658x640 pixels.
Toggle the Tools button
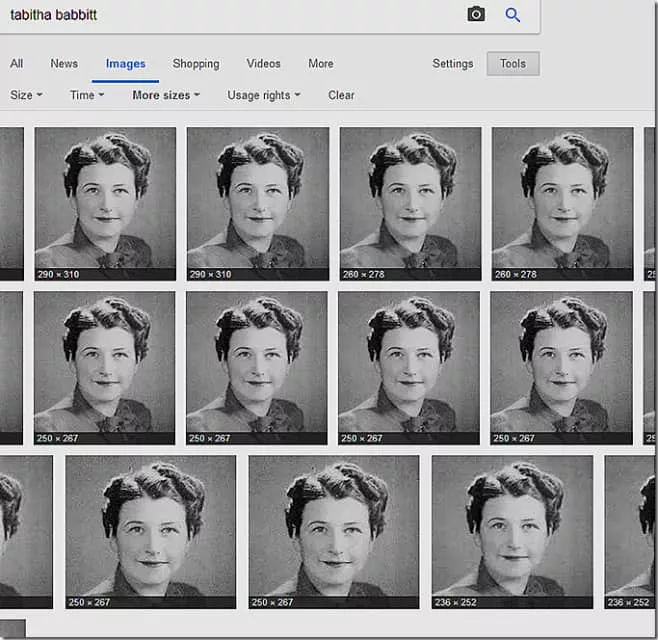point(513,64)
